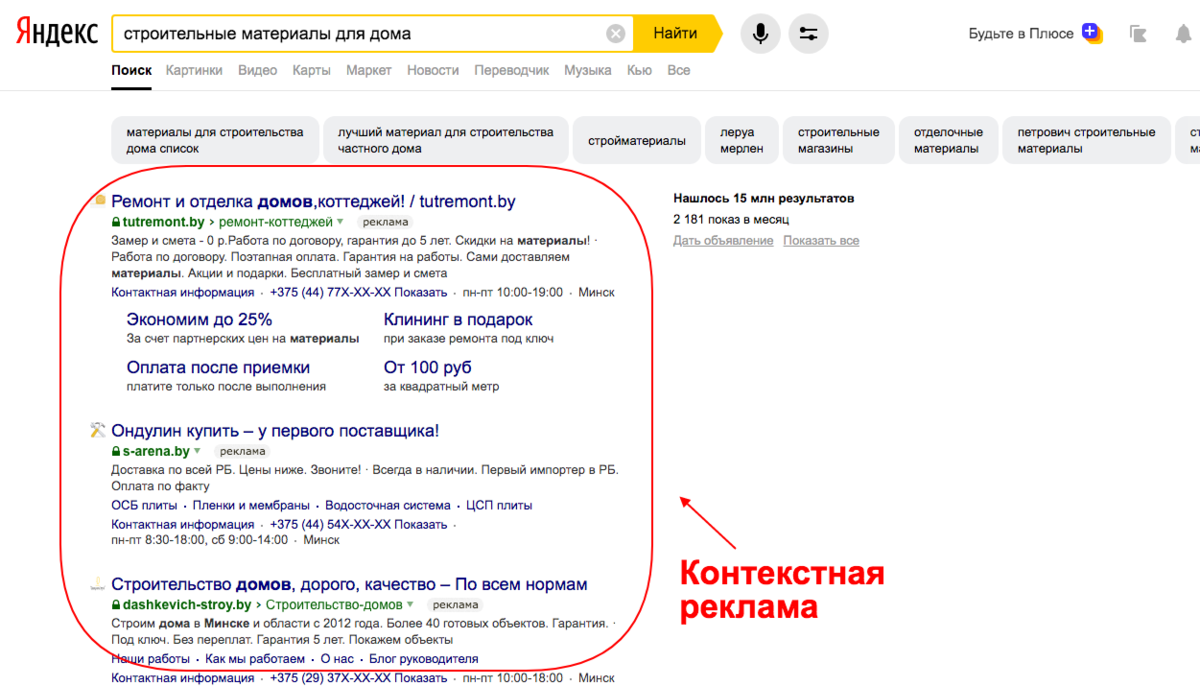Open the Как мы работаем sitelink
Image resolution: width=1200 pixels, height=686 pixels.
255,659
